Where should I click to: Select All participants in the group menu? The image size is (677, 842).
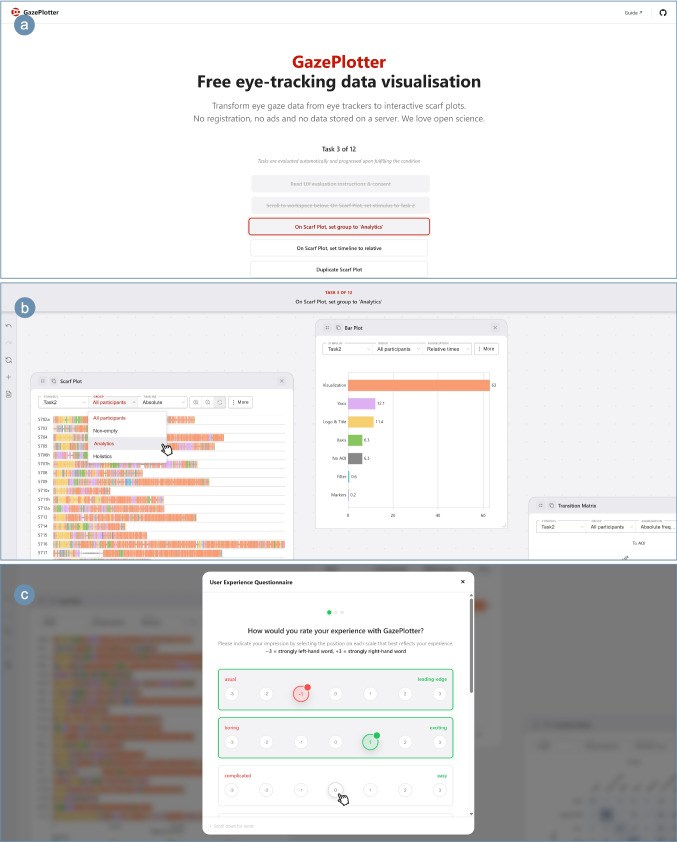point(127,418)
